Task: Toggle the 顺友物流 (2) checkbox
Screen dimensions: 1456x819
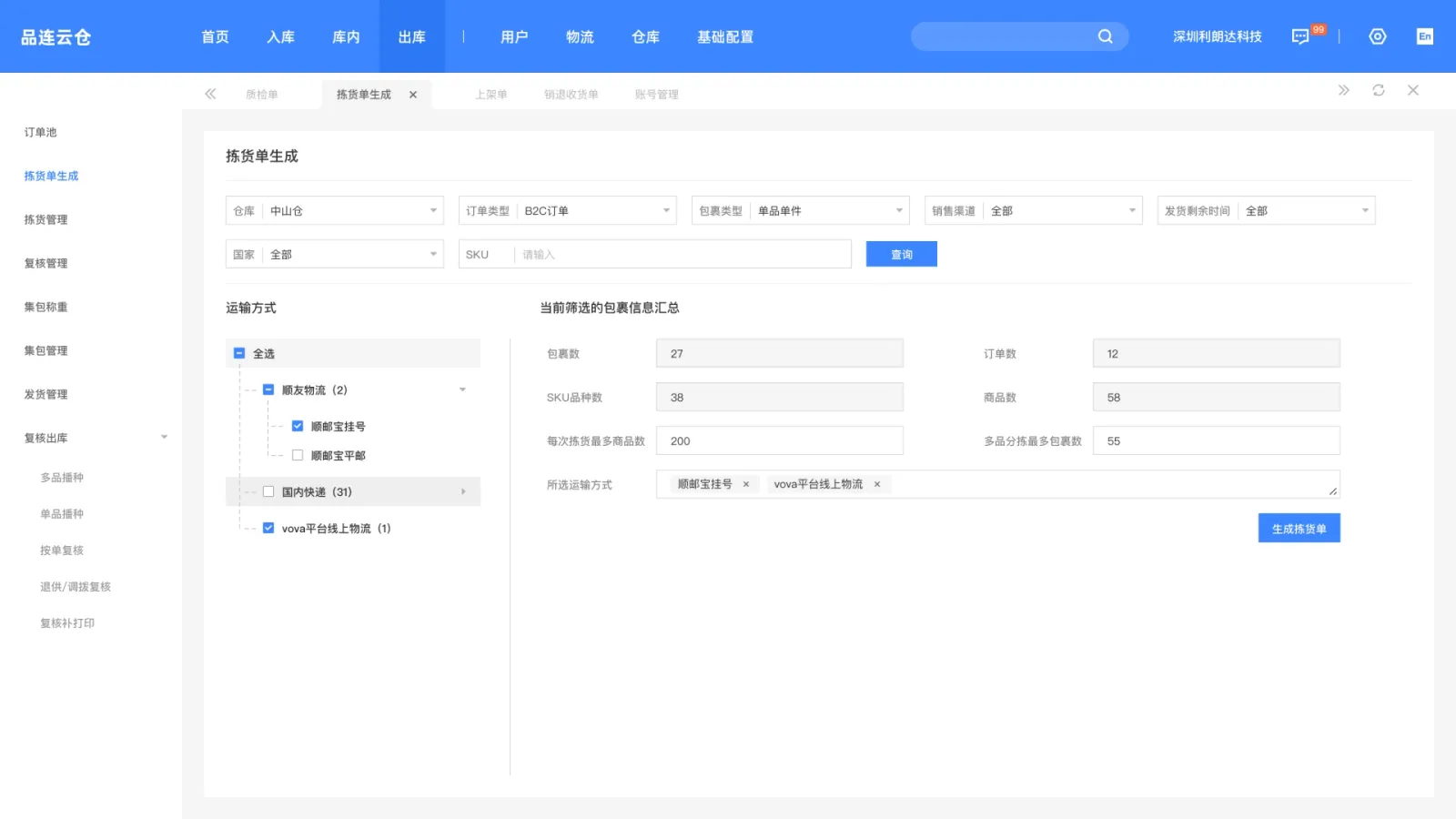Action: click(268, 389)
